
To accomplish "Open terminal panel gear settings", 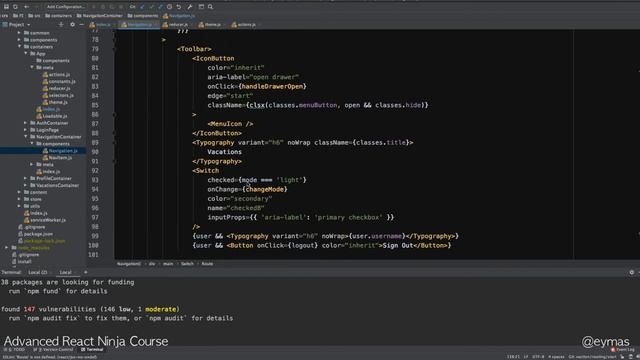I will [x=632, y=272].
